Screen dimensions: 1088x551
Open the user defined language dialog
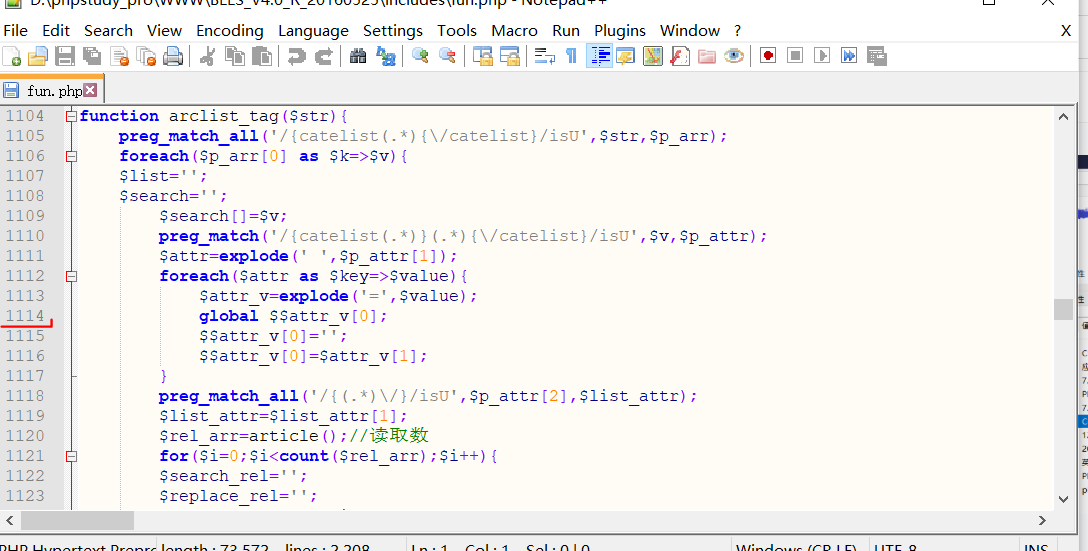point(625,56)
